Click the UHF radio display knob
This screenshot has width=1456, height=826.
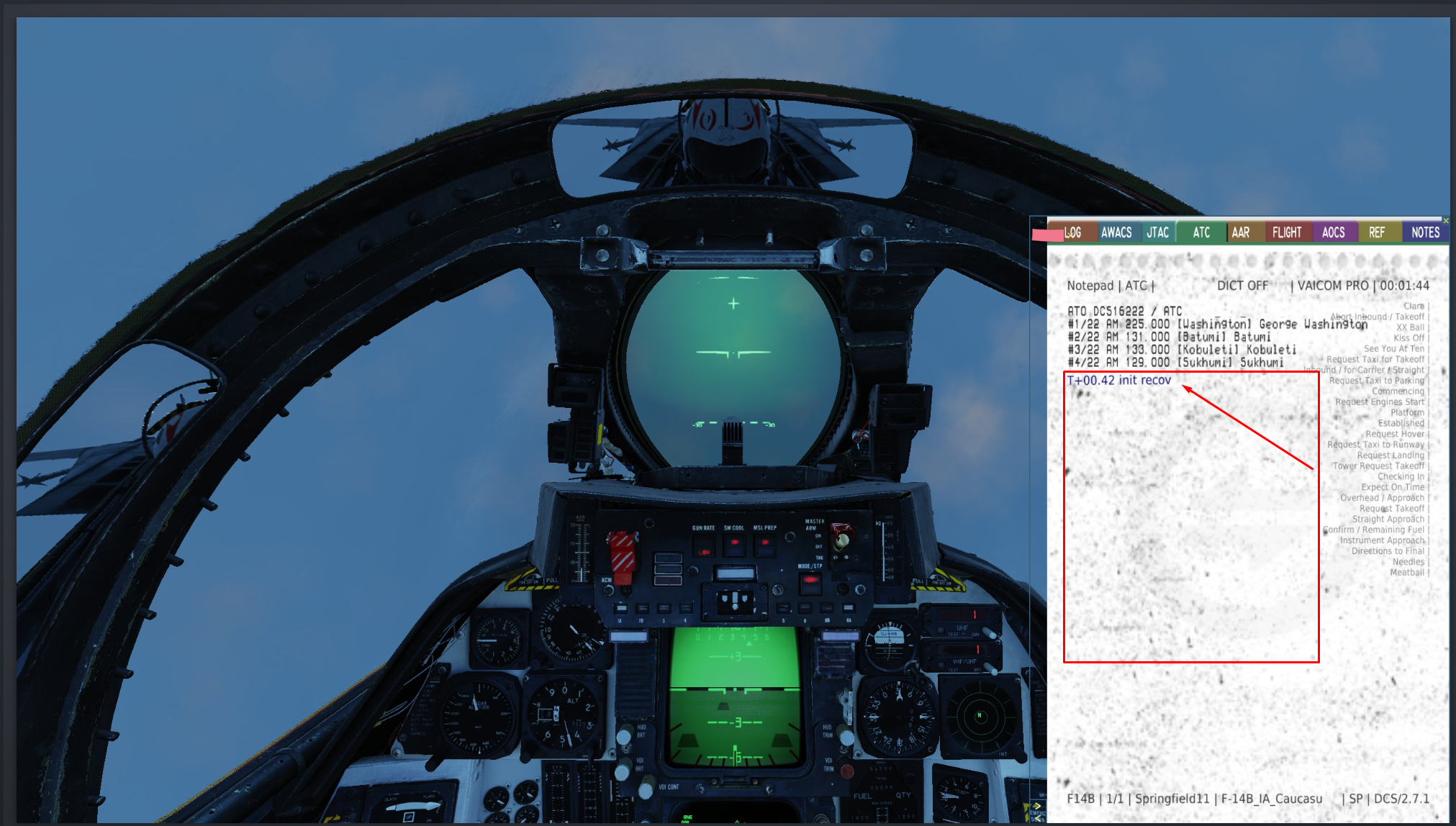pyautogui.click(x=990, y=632)
